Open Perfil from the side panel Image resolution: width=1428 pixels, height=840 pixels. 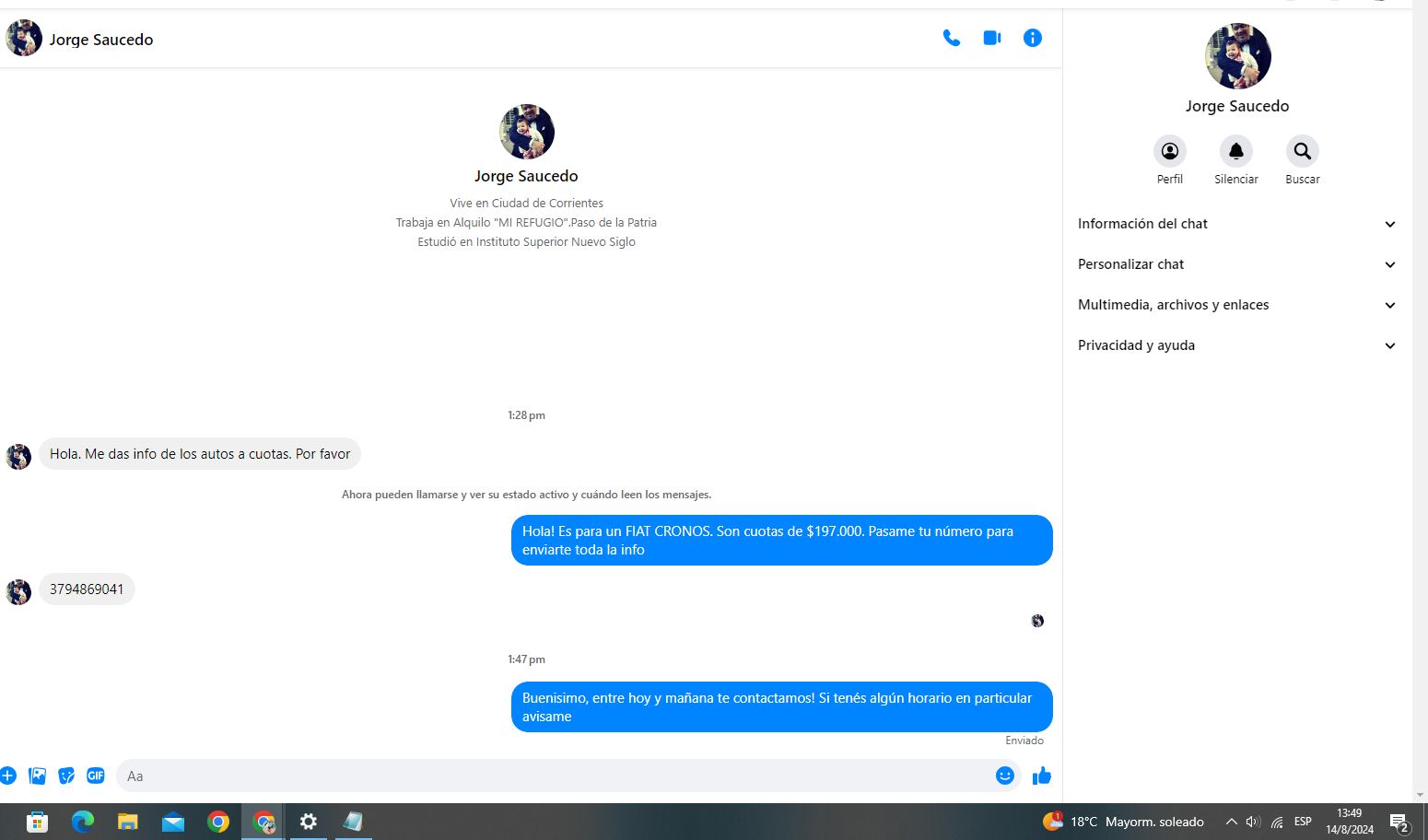pos(1169,152)
